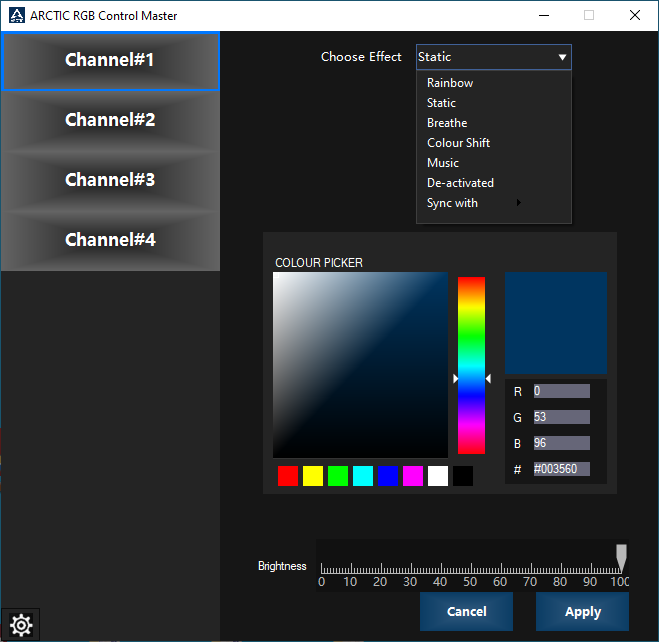Switch to Channel#4

click(x=110, y=240)
